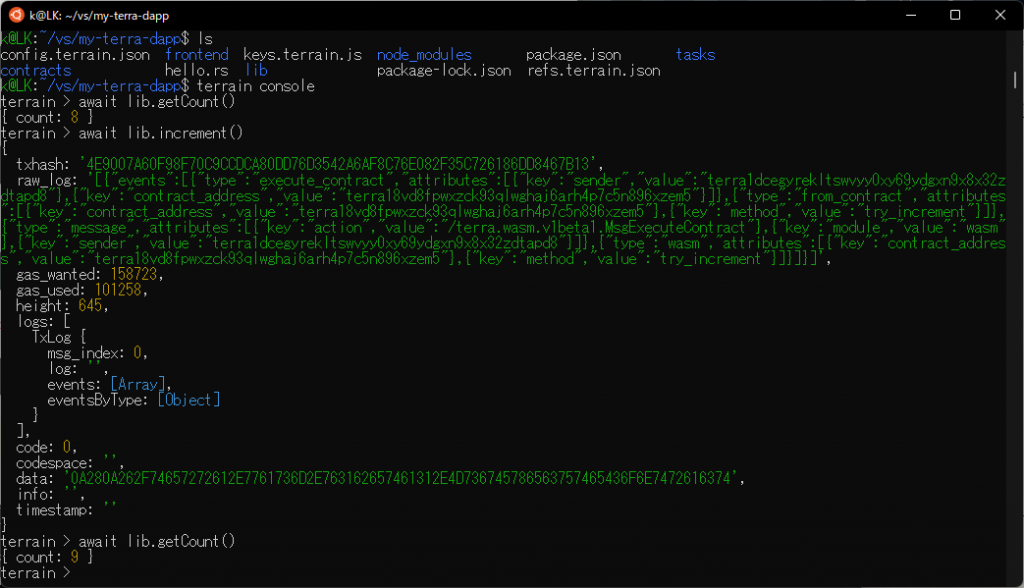Close the Ubuntu terminal window

(1002, 15)
